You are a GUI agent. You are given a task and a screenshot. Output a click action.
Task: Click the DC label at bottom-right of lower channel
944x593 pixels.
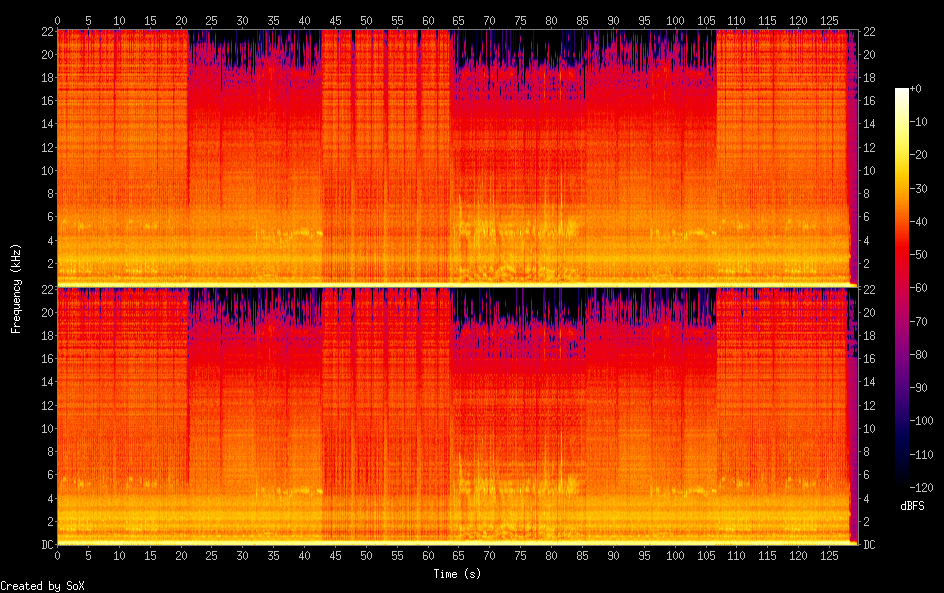click(870, 545)
